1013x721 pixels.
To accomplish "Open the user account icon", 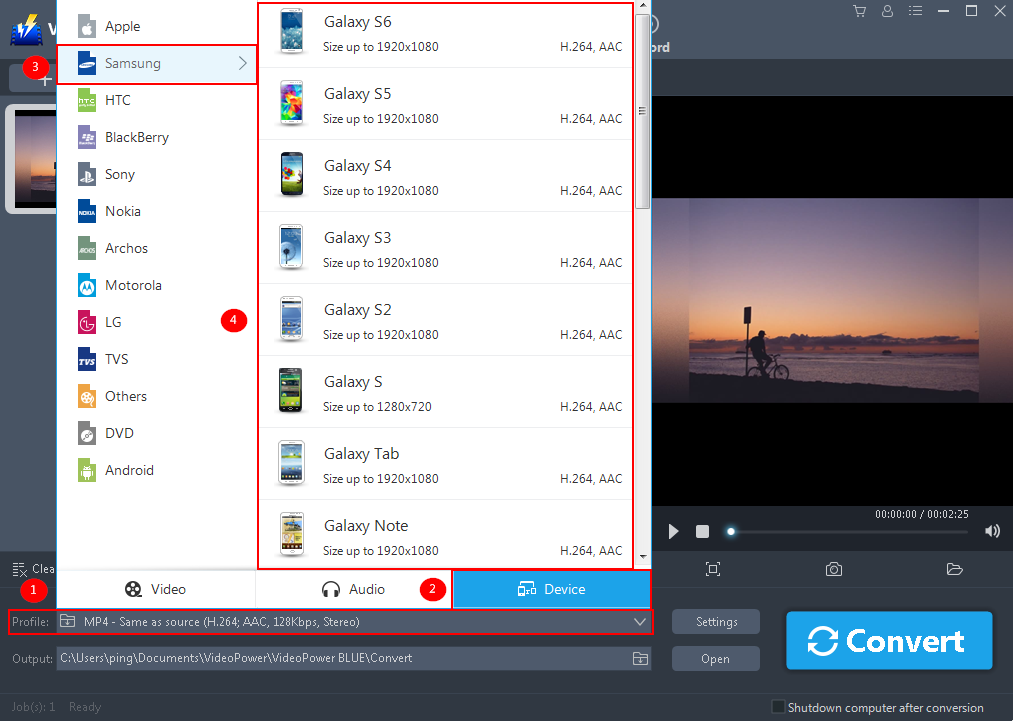I will (x=888, y=11).
